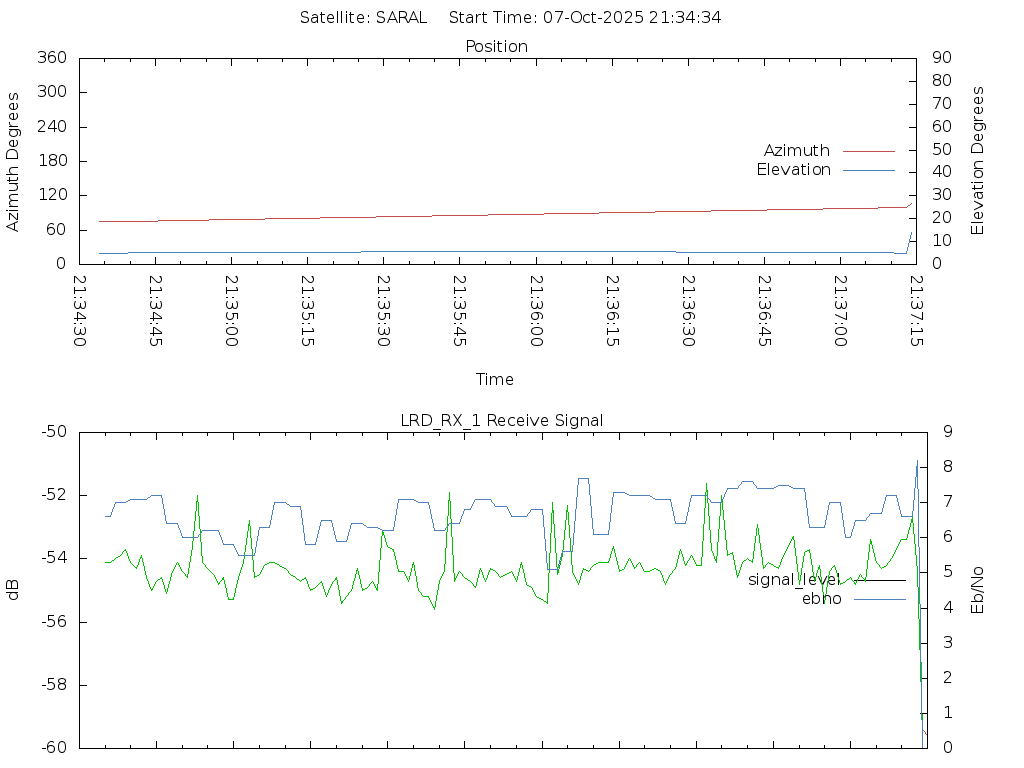Click the Satellite: SARAL header text
The width and height of the screenshot is (1024, 768).
(x=363, y=17)
